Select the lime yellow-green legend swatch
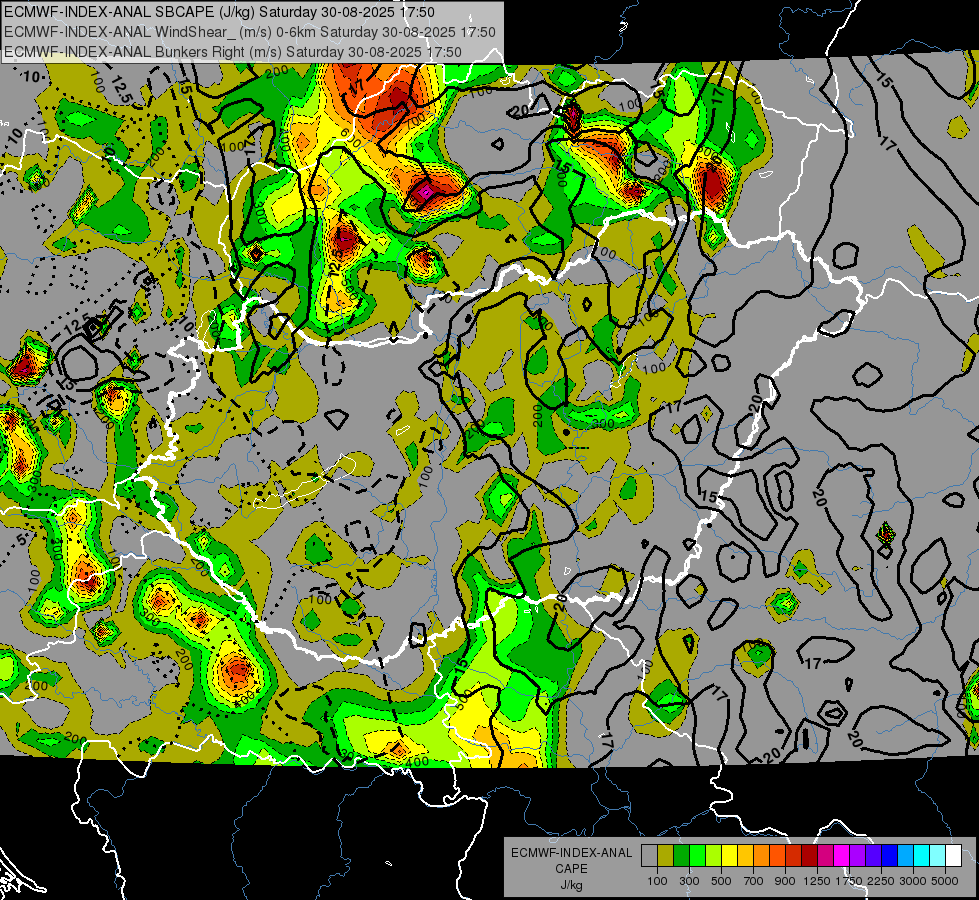Viewport: 979px width, 900px height. pyautogui.click(x=713, y=855)
